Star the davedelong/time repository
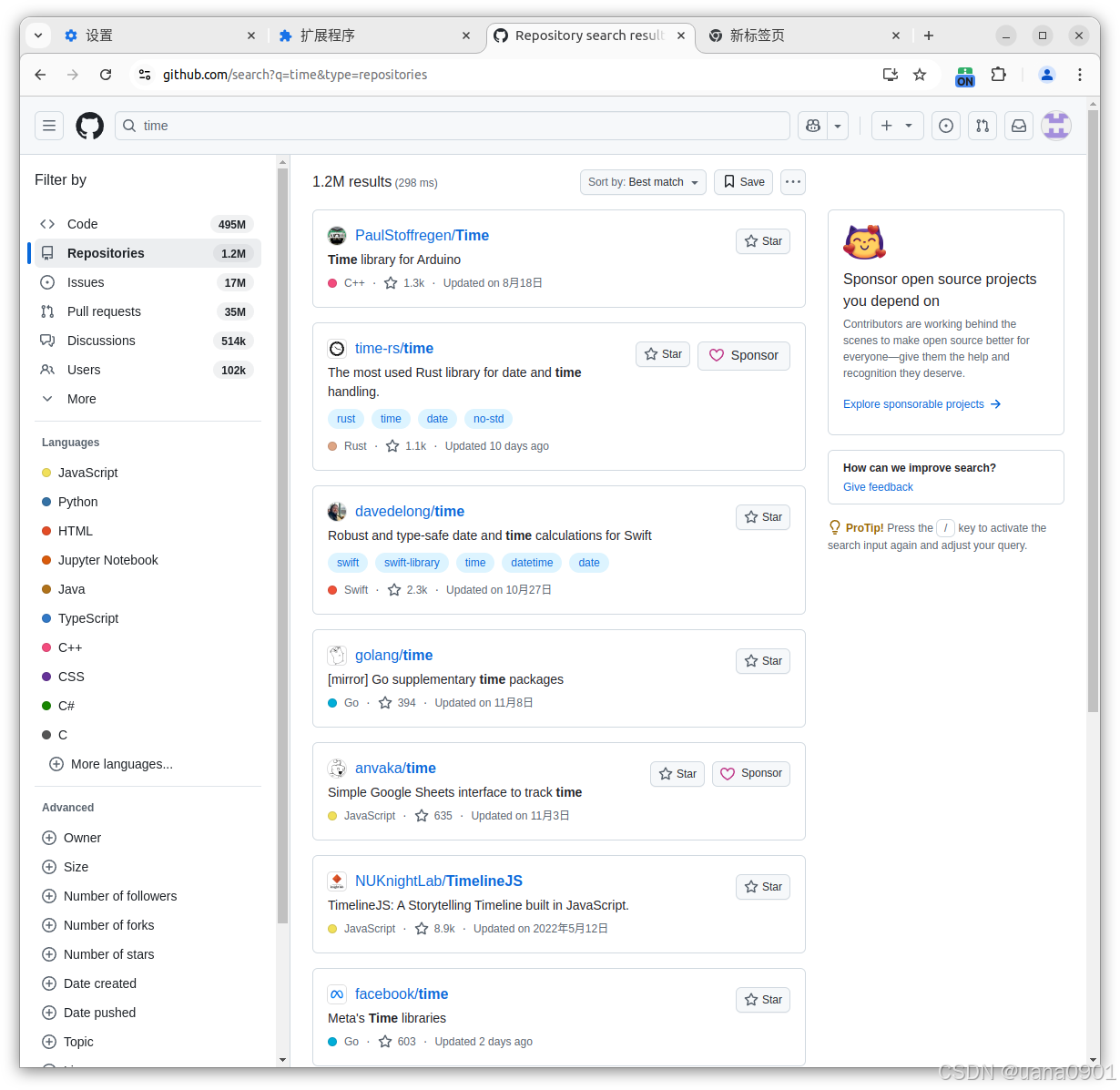 point(763,517)
